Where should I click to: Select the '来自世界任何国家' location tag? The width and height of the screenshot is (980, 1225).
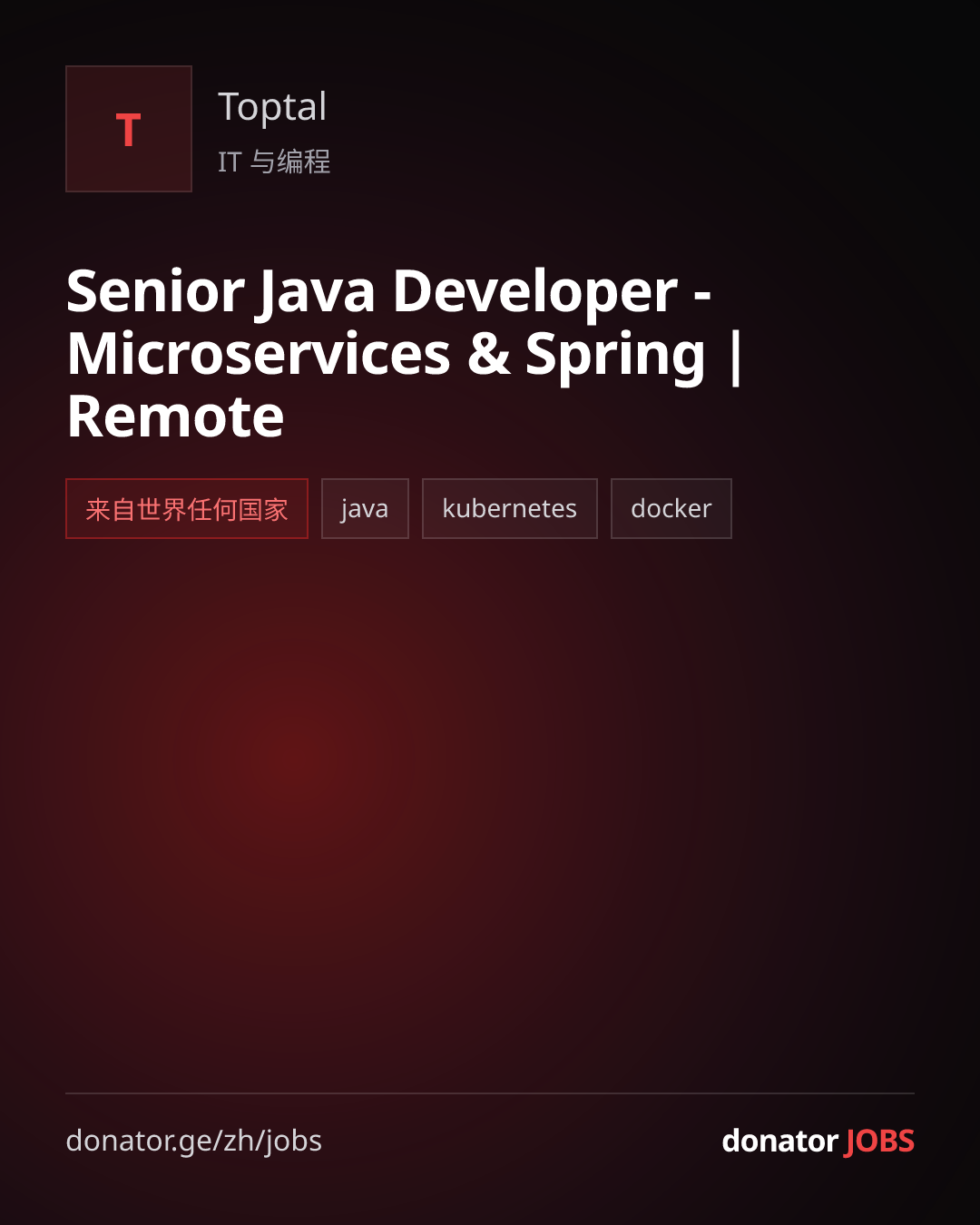click(x=187, y=509)
